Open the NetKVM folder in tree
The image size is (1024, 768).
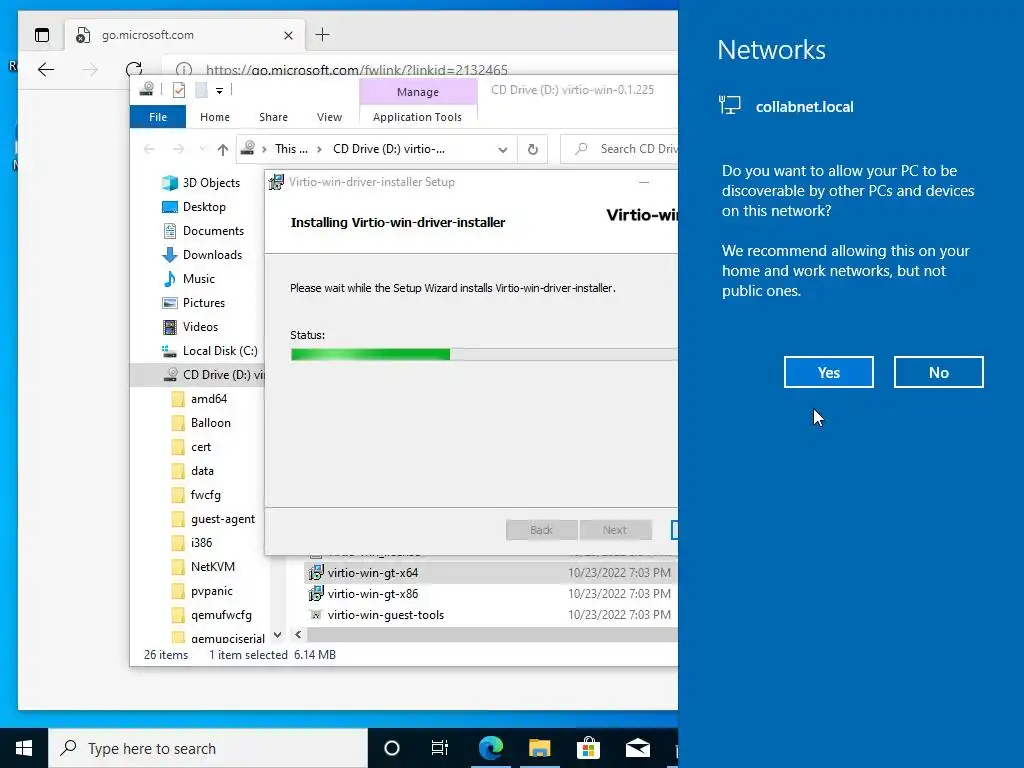pyautogui.click(x=203, y=567)
